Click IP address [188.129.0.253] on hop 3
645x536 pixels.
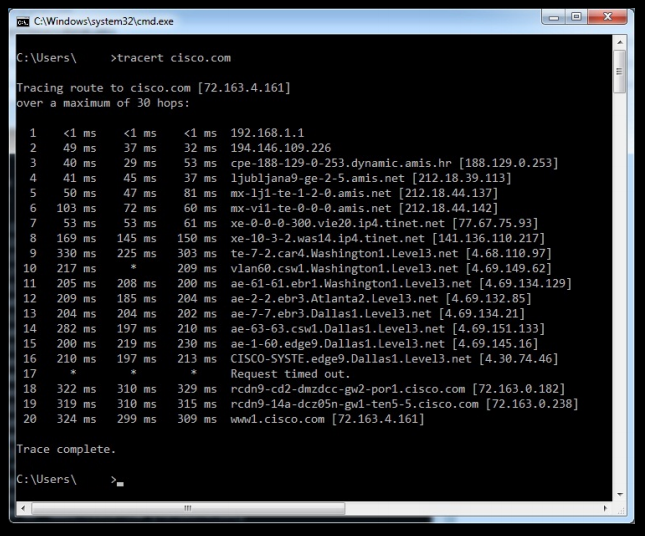click(508, 163)
